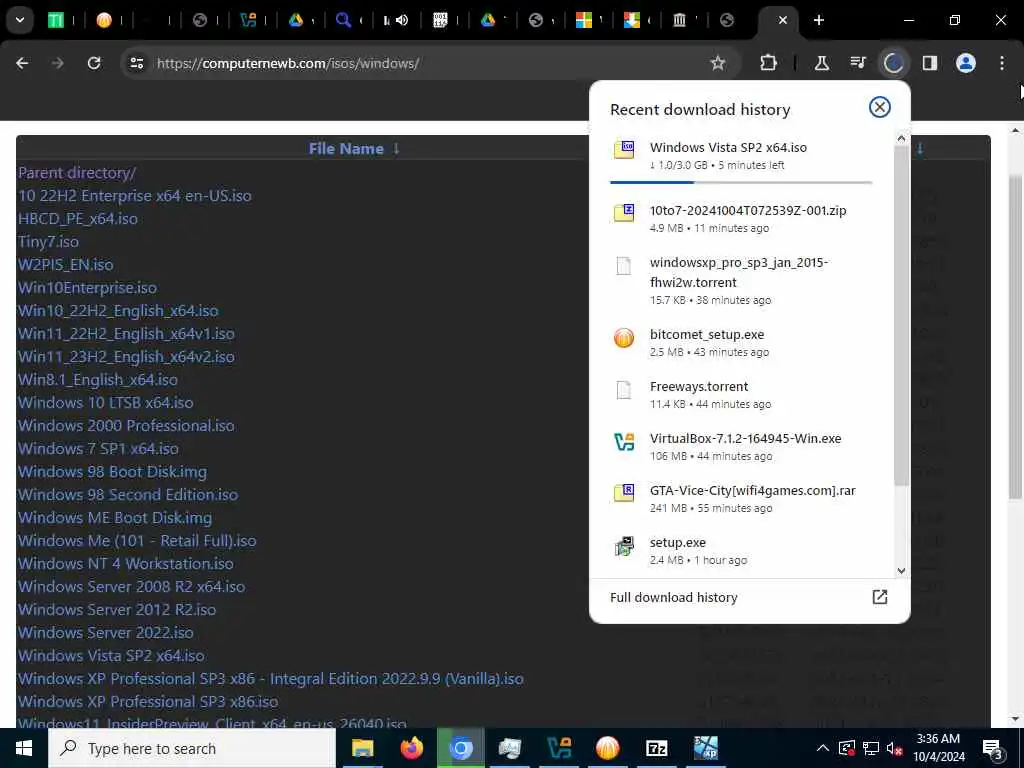Image resolution: width=1024 pixels, height=768 pixels.
Task: Click the Downloads progress icon in toolbar
Action: [x=893, y=63]
